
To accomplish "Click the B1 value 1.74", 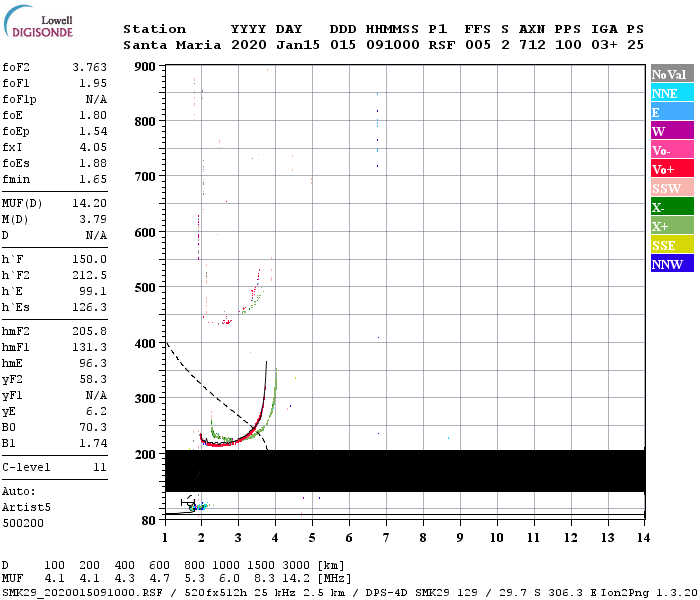I will pyautogui.click(x=93, y=444).
